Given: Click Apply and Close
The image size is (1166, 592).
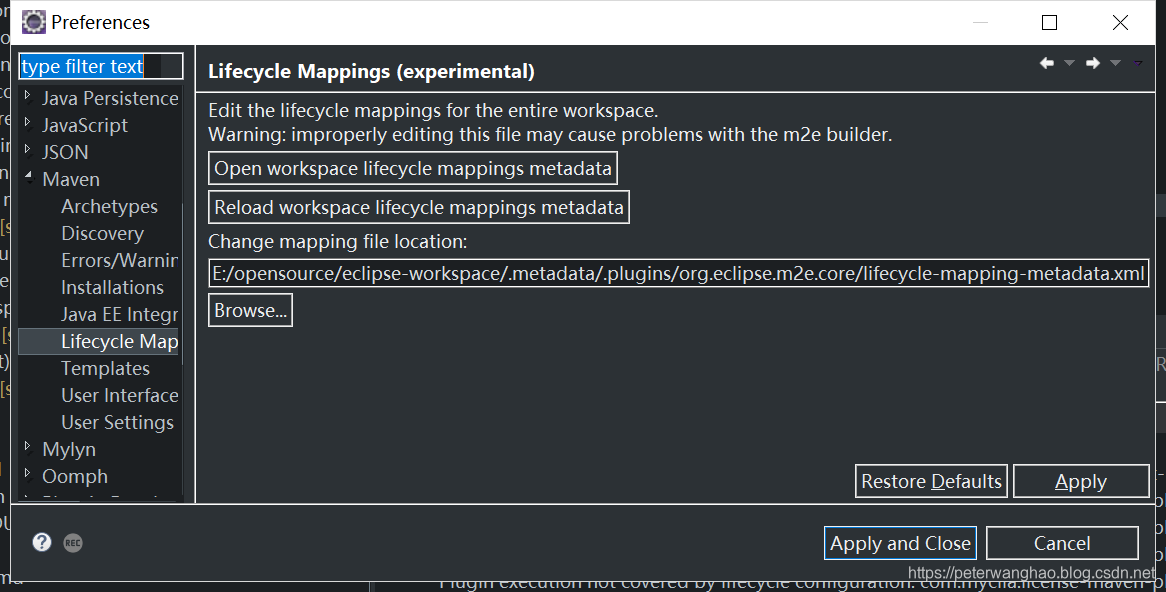Looking at the screenshot, I should tap(900, 543).
